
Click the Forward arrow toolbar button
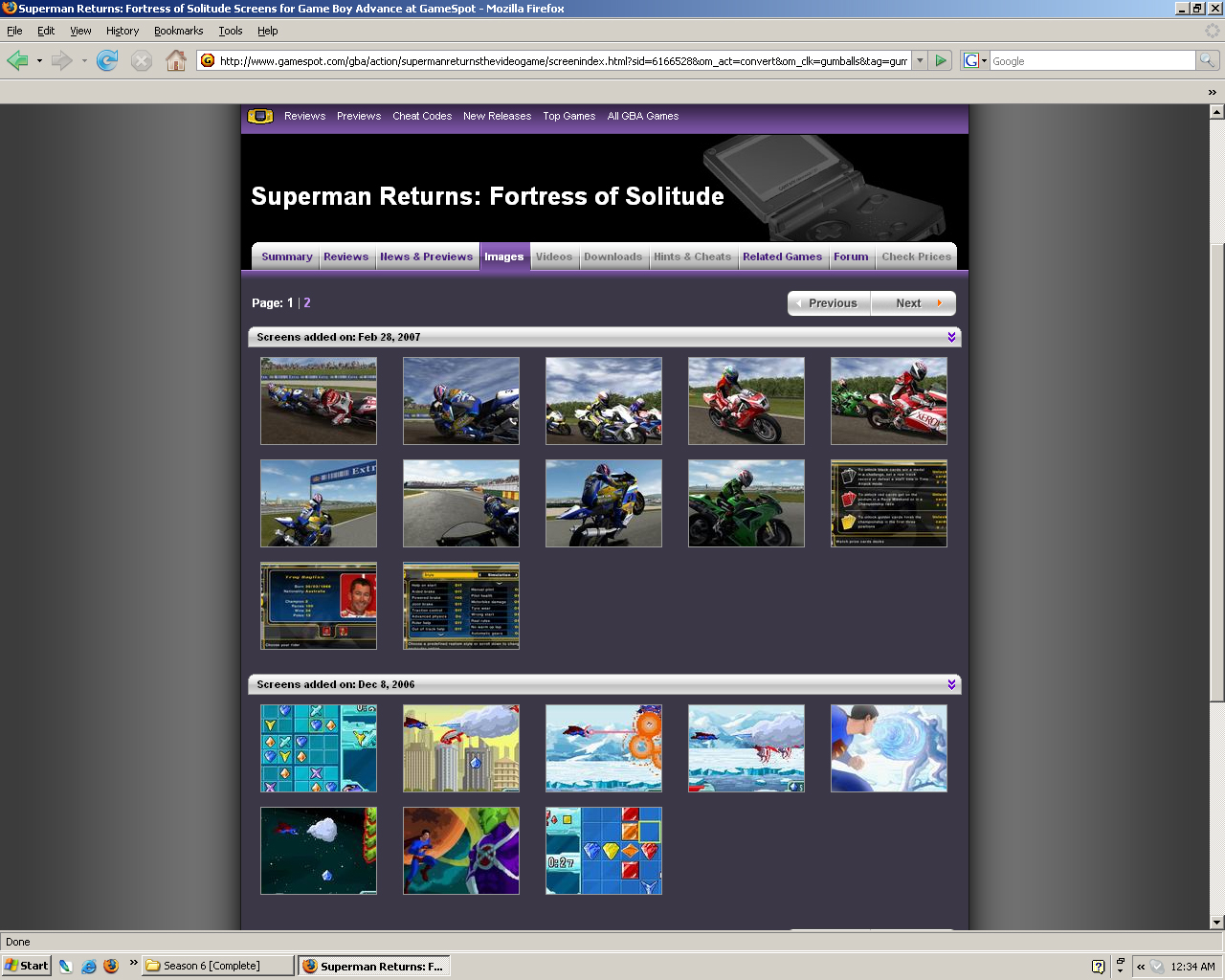tap(62, 60)
